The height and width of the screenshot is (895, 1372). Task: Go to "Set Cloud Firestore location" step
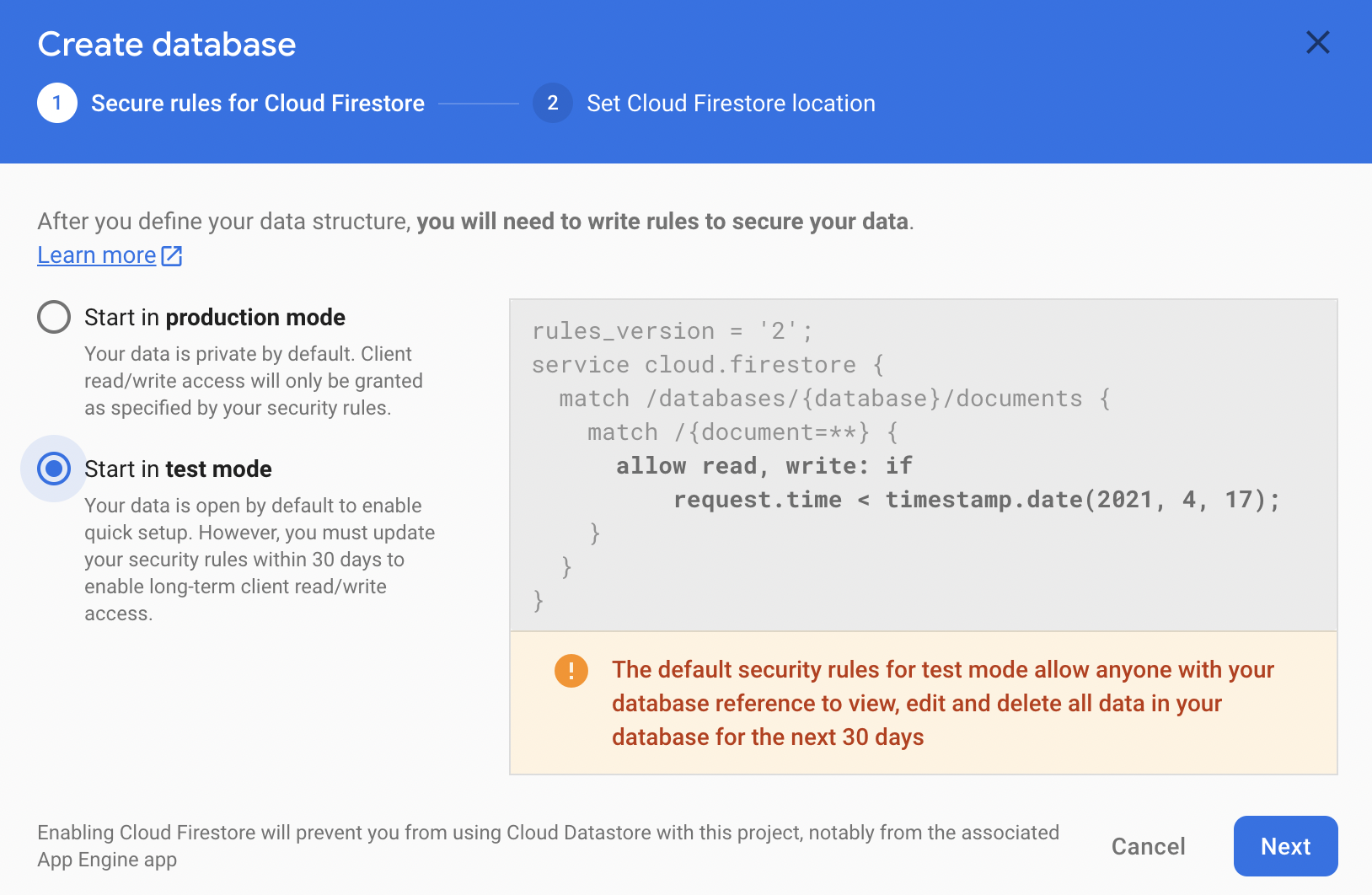coord(731,103)
